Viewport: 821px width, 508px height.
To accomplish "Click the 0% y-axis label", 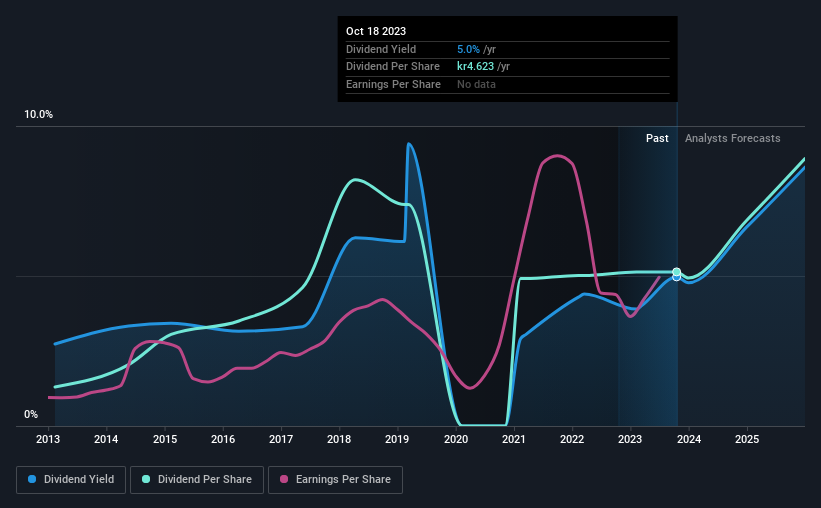I will click(x=31, y=415).
